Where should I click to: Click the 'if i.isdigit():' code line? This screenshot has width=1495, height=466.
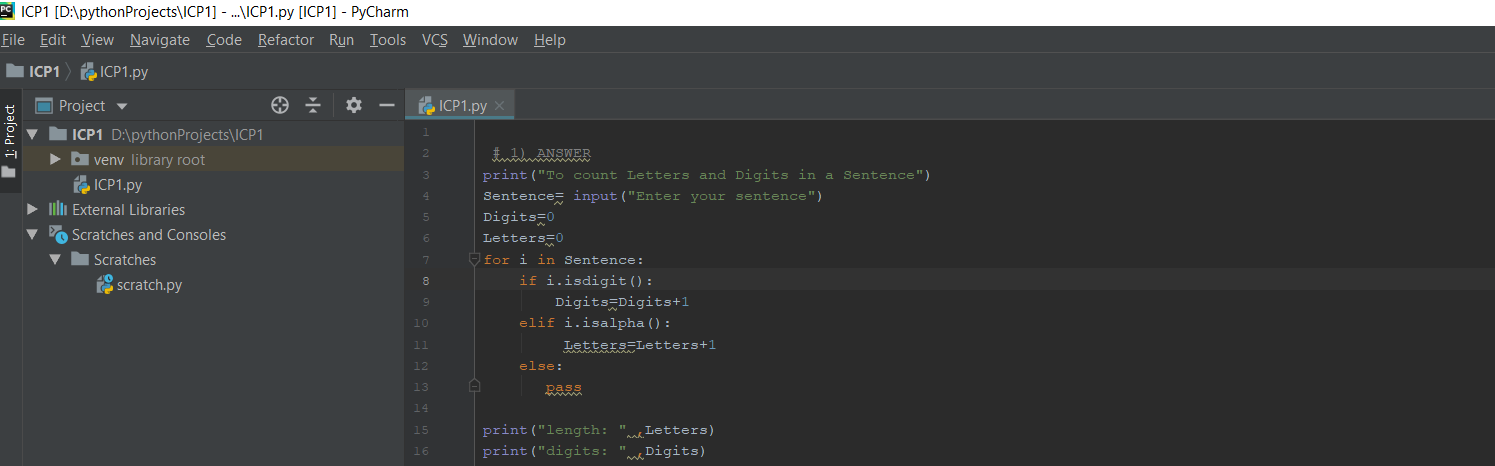(x=586, y=281)
